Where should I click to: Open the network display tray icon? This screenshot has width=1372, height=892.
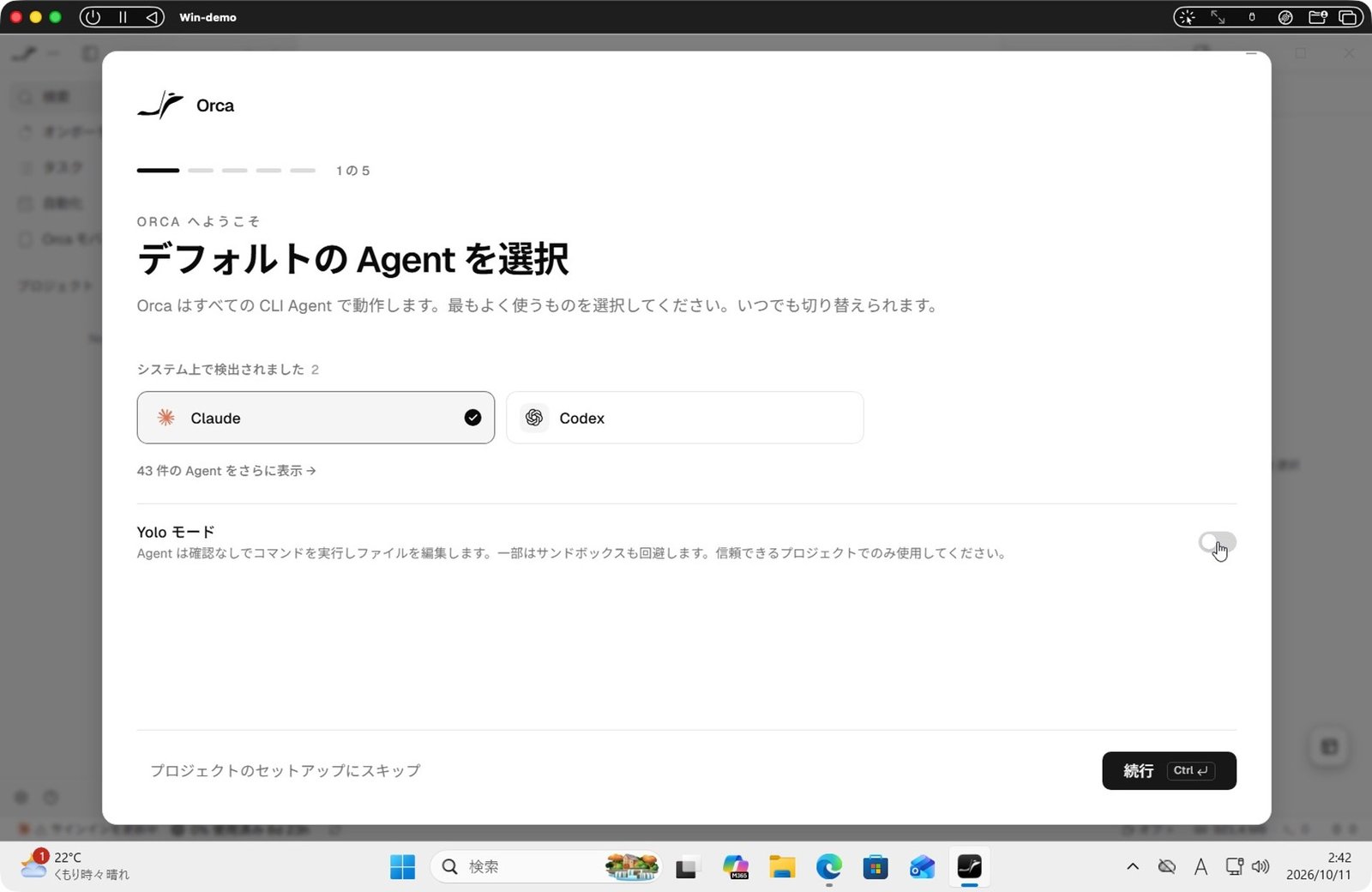pyautogui.click(x=1234, y=866)
